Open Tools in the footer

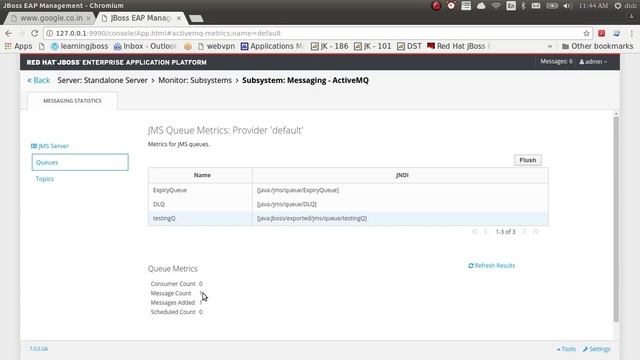coord(566,349)
